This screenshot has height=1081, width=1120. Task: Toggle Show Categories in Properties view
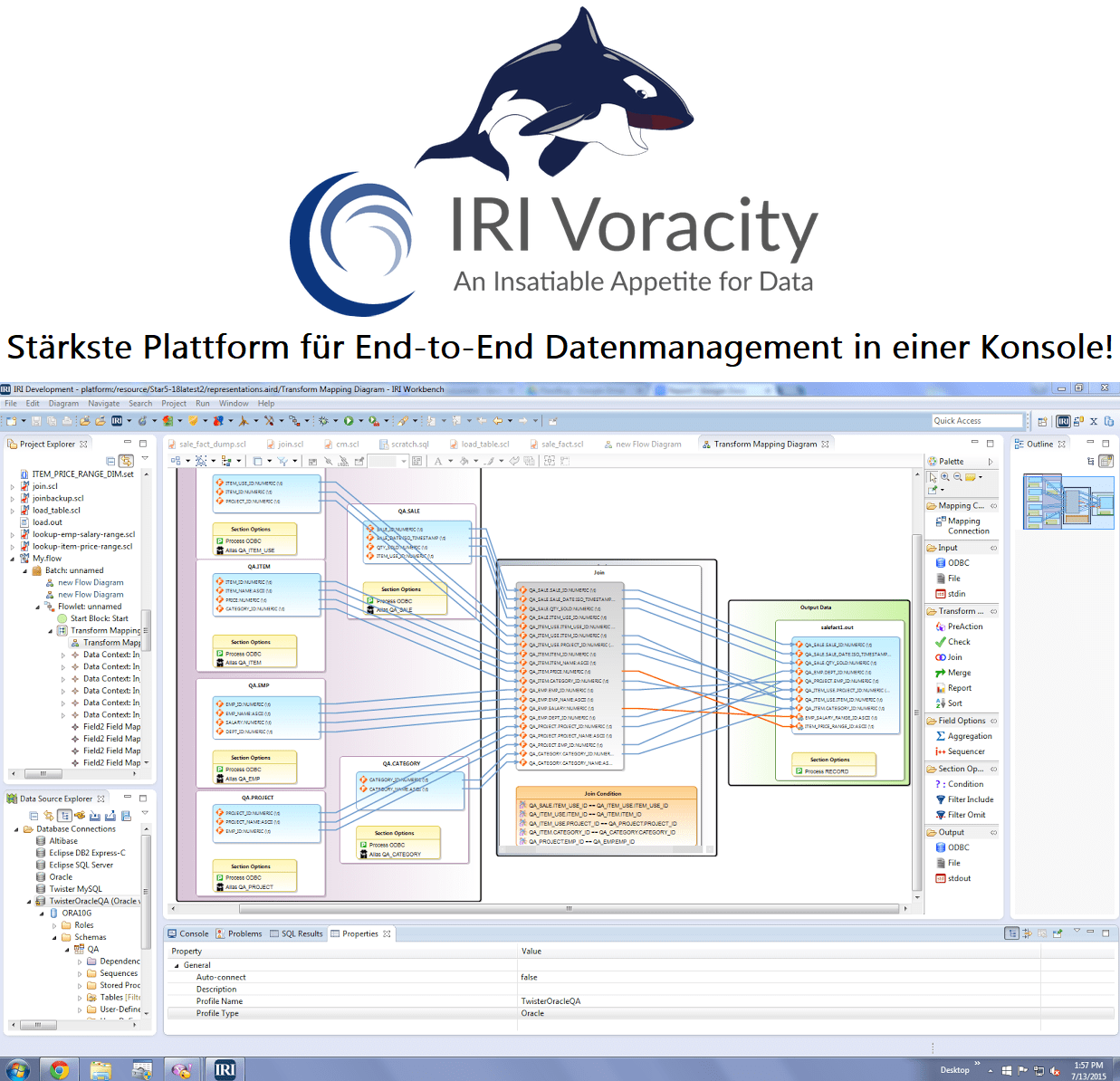click(x=1012, y=933)
